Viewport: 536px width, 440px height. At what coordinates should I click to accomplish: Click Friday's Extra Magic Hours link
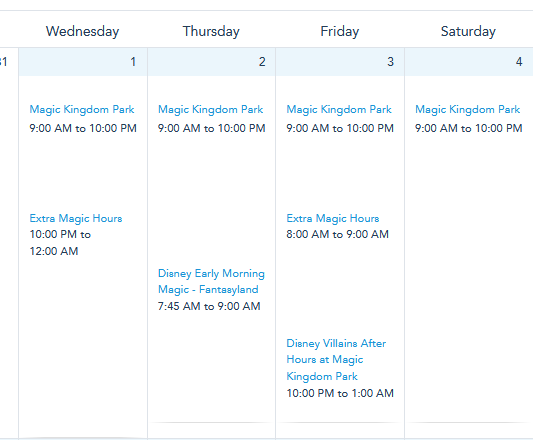pos(333,218)
